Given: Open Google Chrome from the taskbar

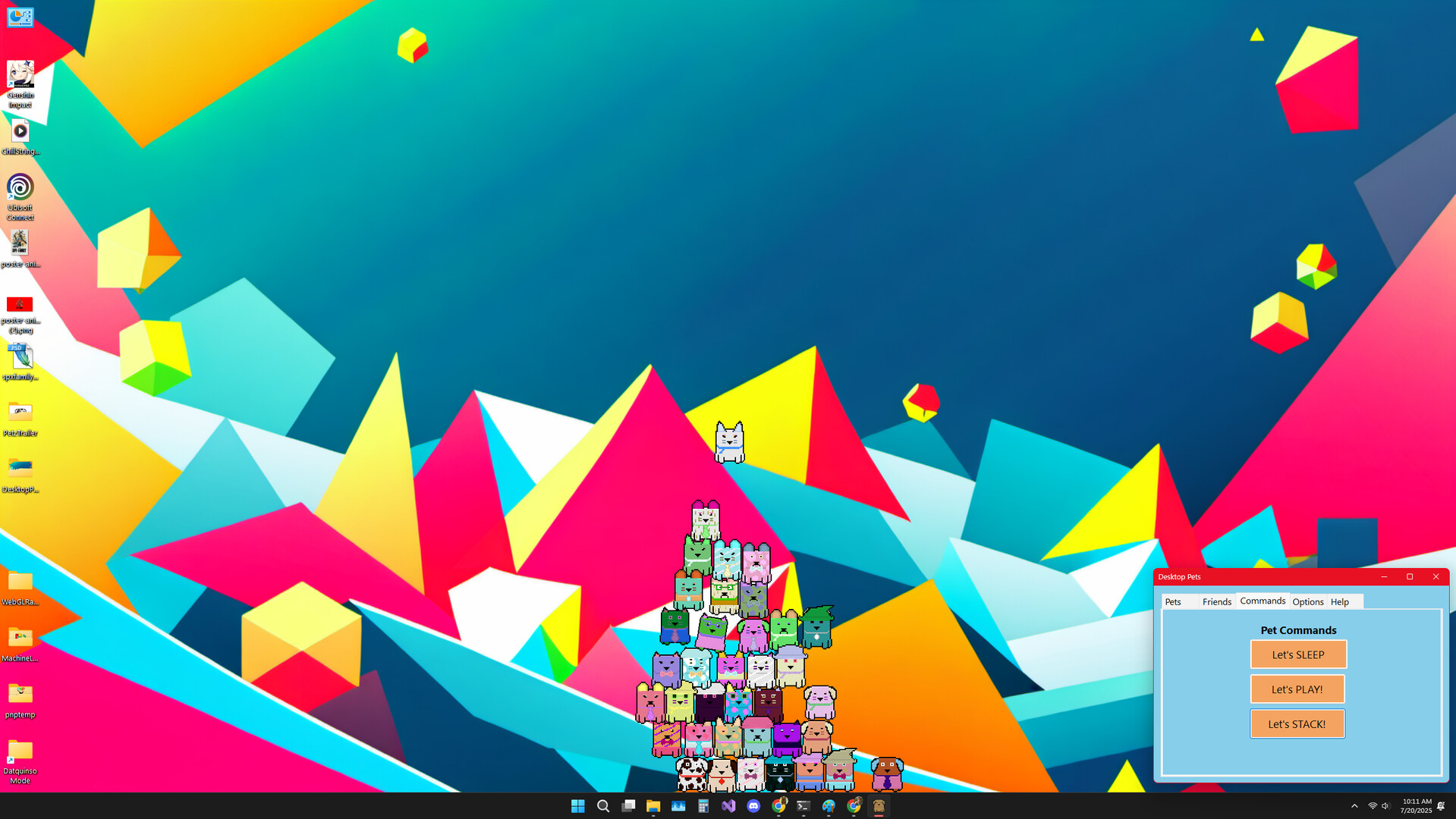Looking at the screenshot, I should [x=779, y=806].
